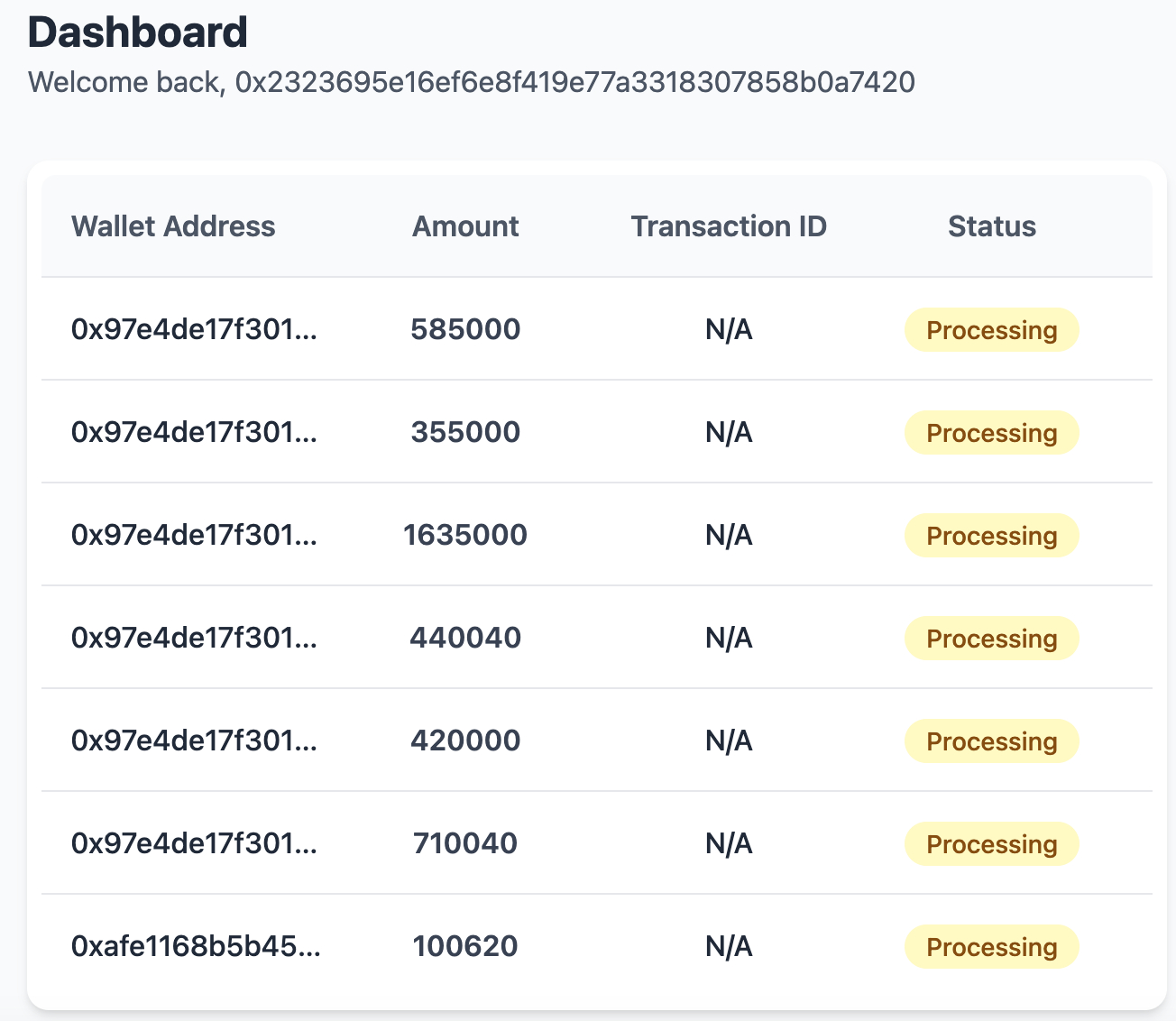The width and height of the screenshot is (1176, 1021).
Task: Click the 100620 amount value
Action: tap(465, 946)
